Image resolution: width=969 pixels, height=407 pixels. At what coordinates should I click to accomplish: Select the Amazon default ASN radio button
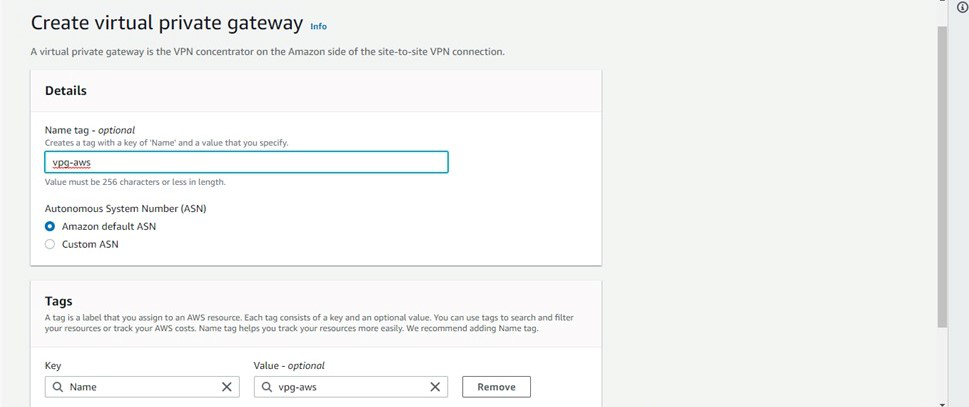pos(50,226)
